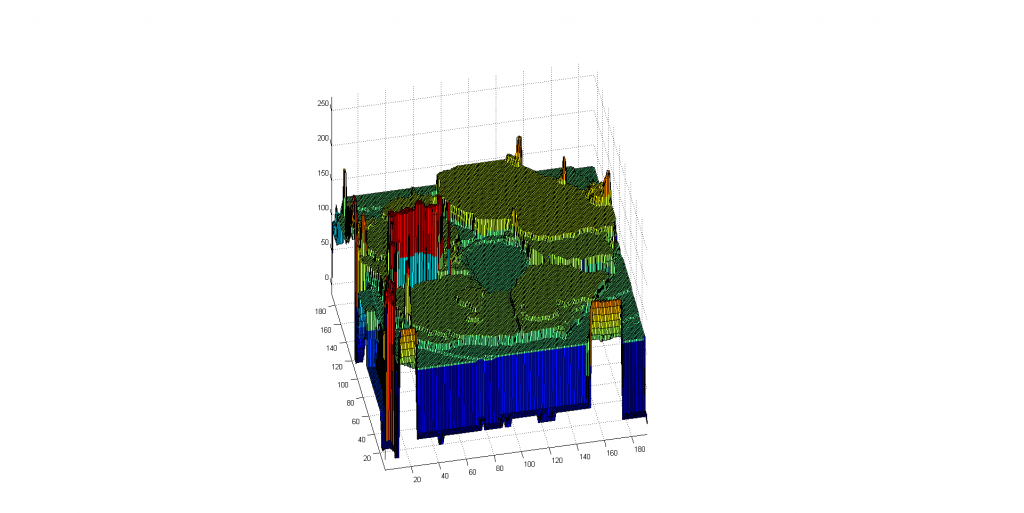Image resolution: width=1024 pixels, height=513 pixels.
Task: Click the 0 tick label on vertical axis
Action: click(x=327, y=277)
